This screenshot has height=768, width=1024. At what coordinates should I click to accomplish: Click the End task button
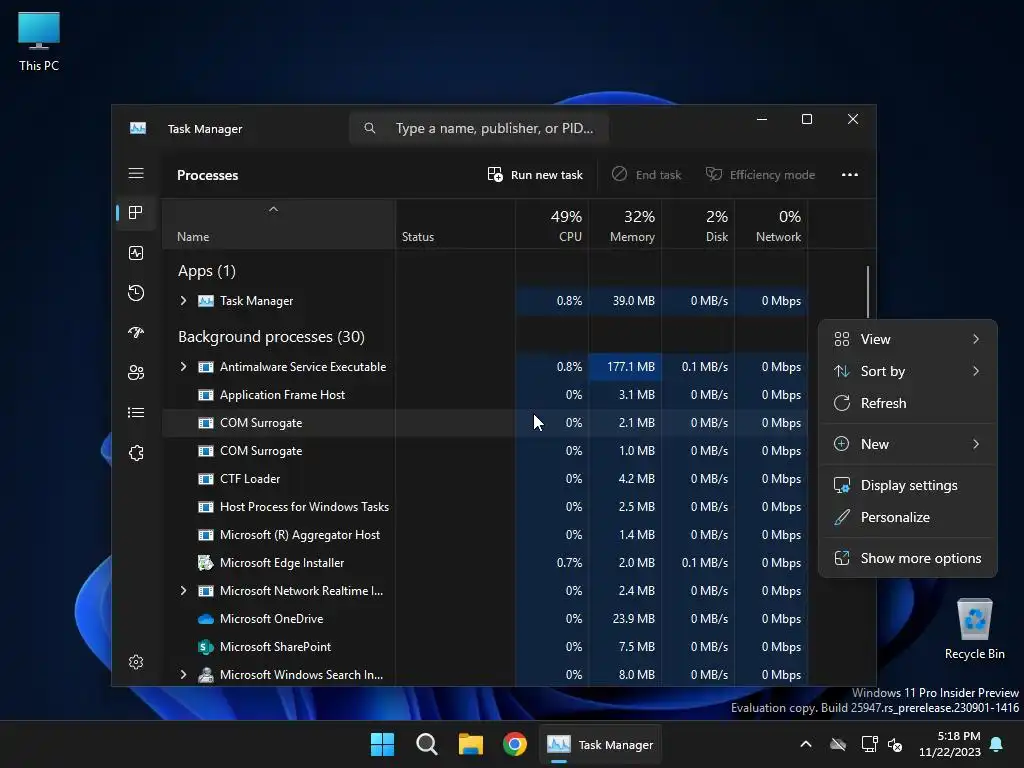(646, 174)
